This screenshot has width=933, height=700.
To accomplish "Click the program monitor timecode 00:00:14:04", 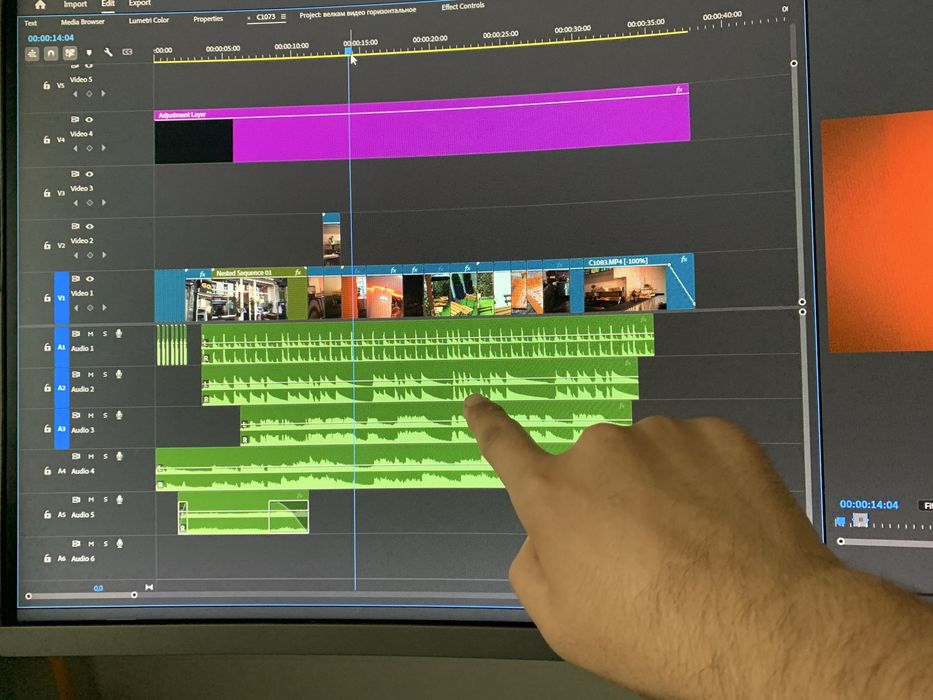I will [869, 504].
